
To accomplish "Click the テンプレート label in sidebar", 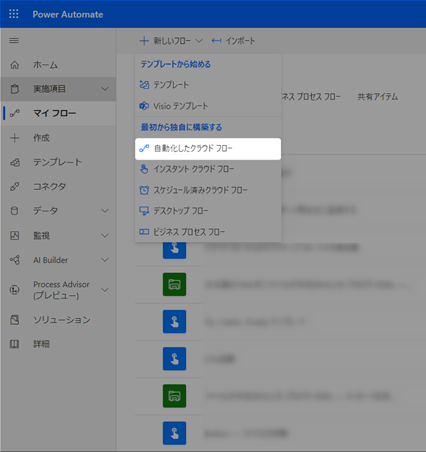I will tap(58, 162).
